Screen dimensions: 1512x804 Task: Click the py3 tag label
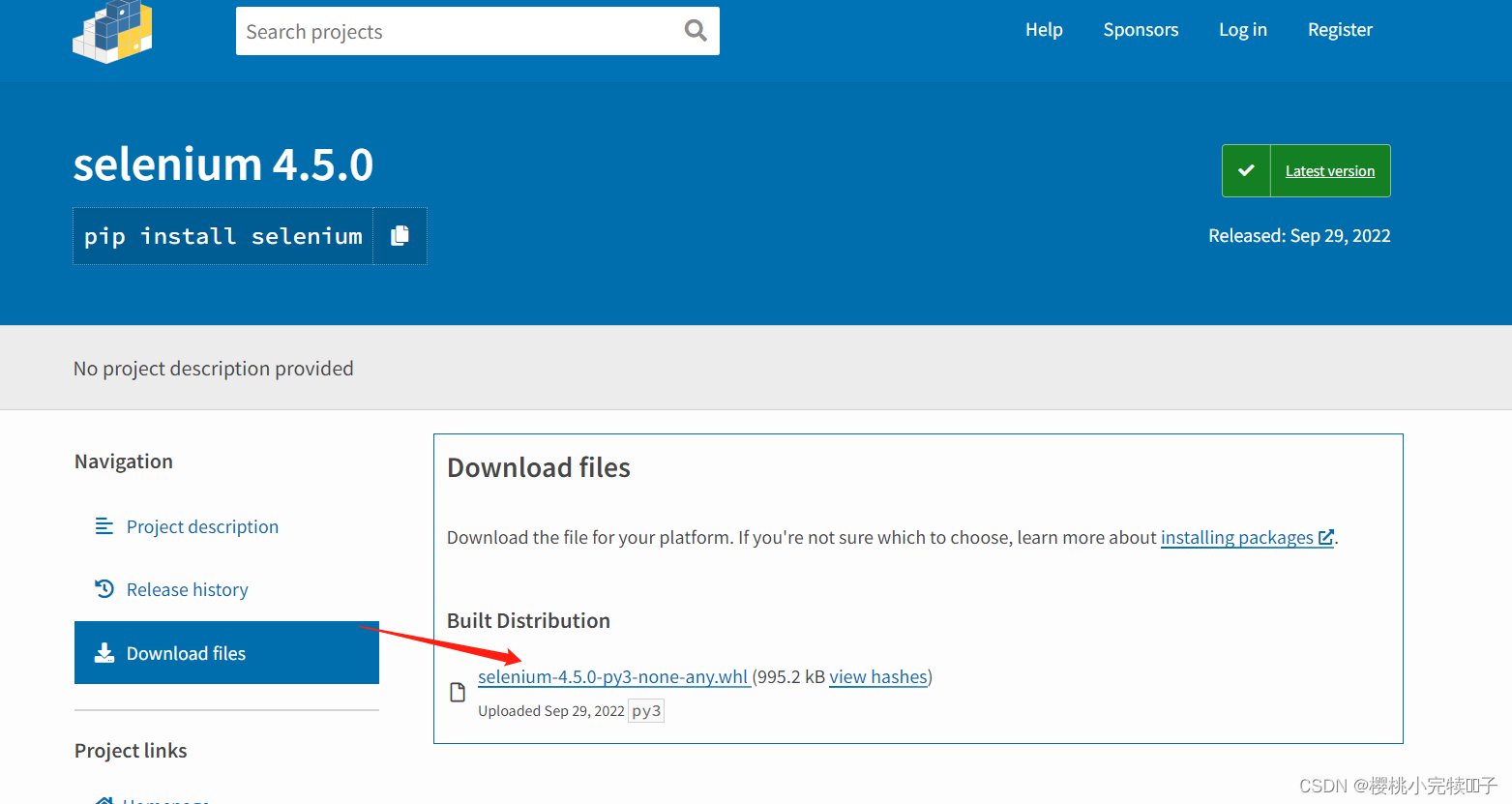coord(646,711)
